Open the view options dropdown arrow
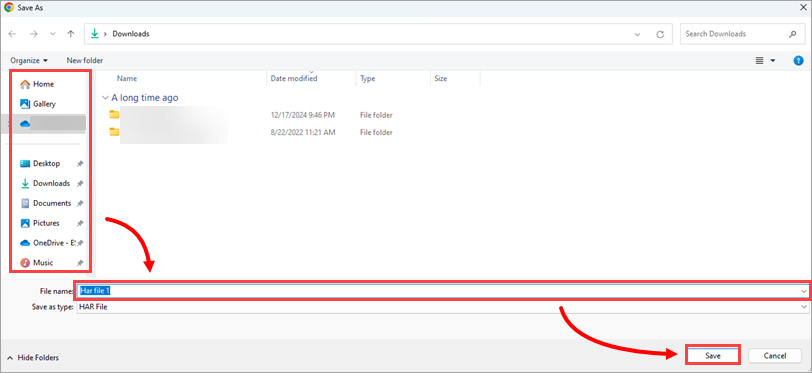Screen dimensions: 812x373 coord(773,61)
